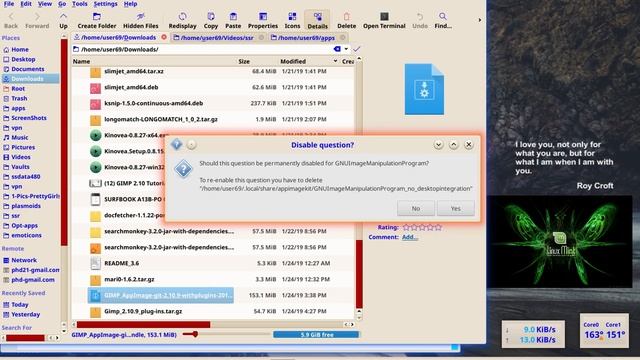This screenshot has height=360, width=640.
Task: Open the Settings menu
Action: pos(105,4)
